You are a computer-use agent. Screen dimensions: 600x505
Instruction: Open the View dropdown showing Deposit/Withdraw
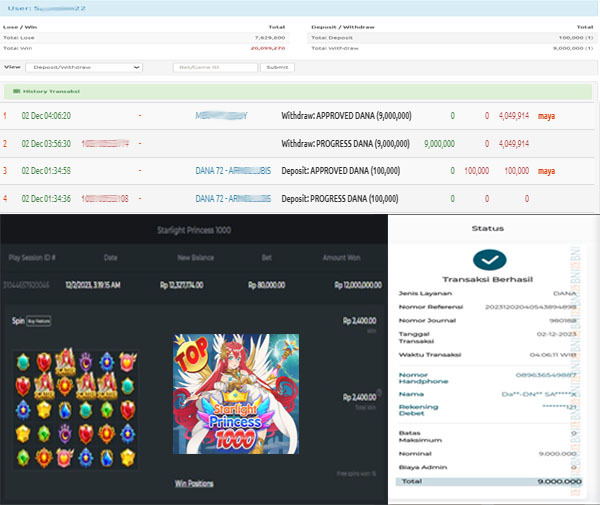click(x=84, y=68)
